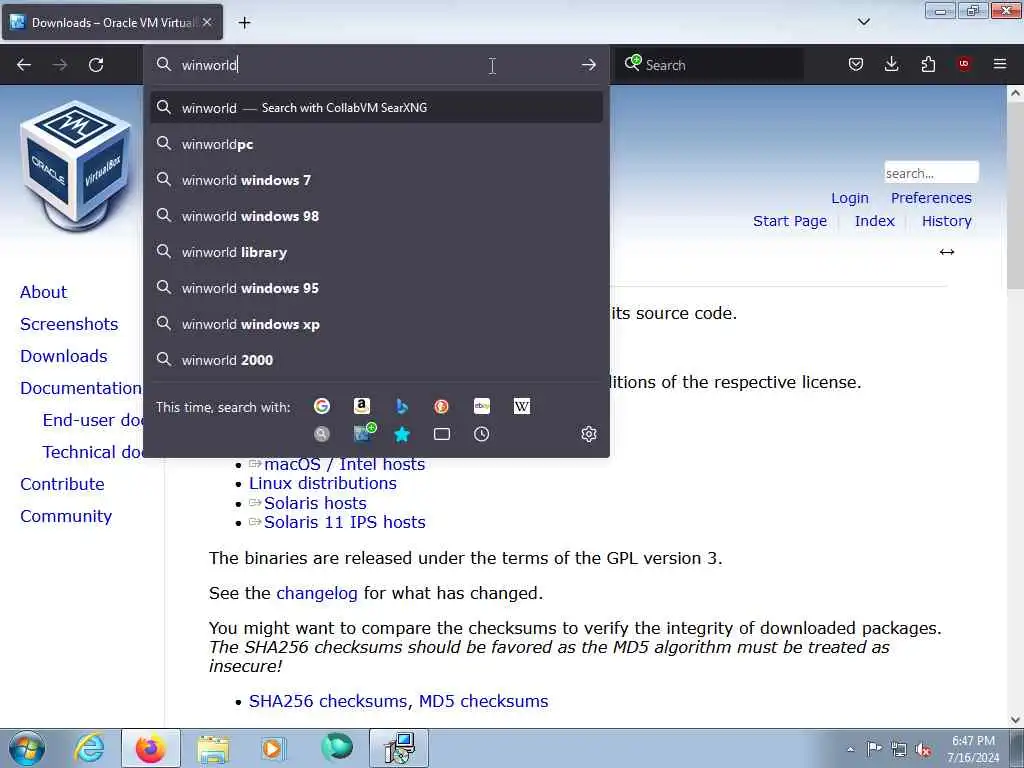1024x768 pixels.
Task: Search this time with DuckDuckGo
Action: [441, 406]
